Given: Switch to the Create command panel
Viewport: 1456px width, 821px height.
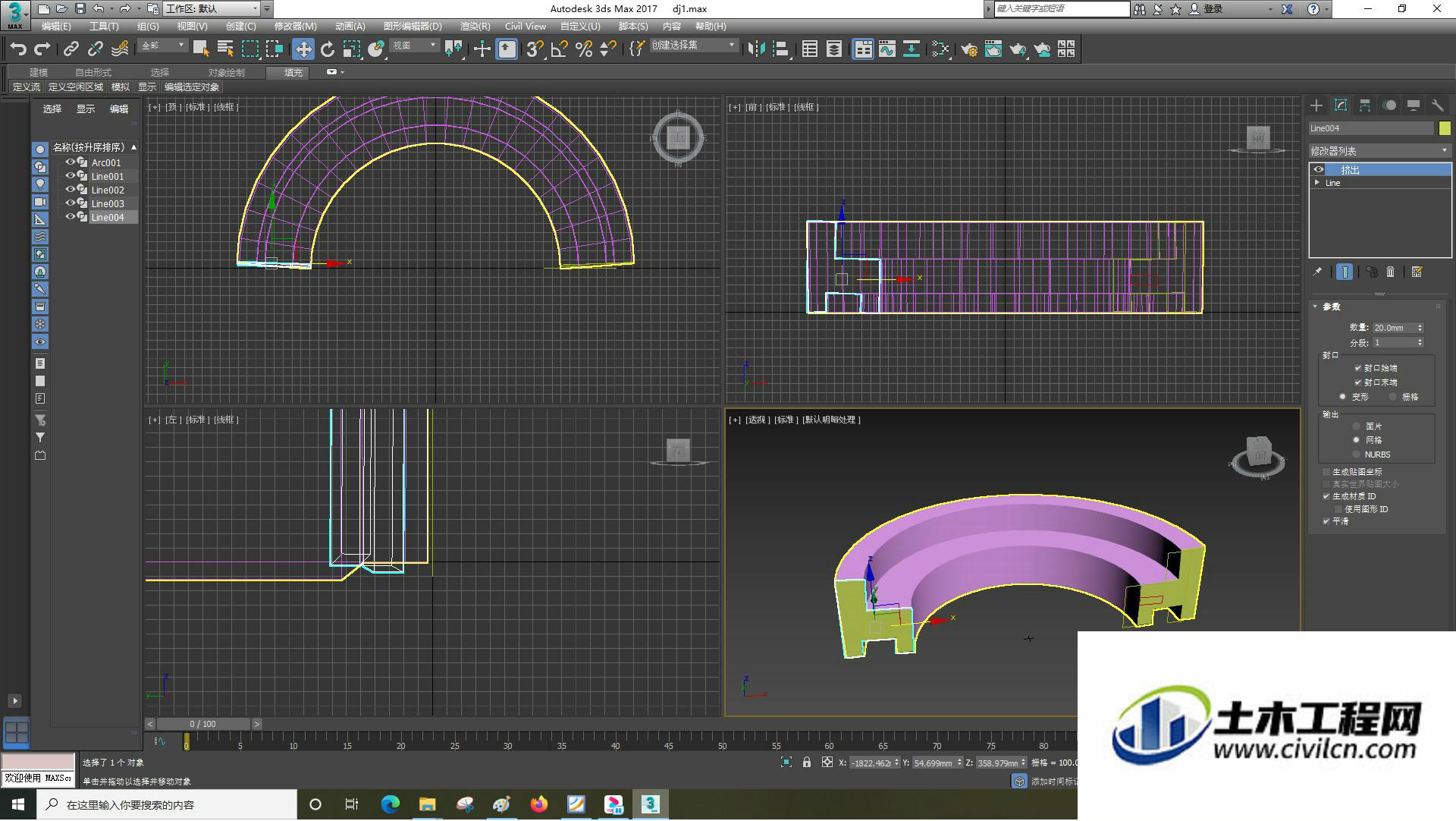Looking at the screenshot, I should point(1316,105).
